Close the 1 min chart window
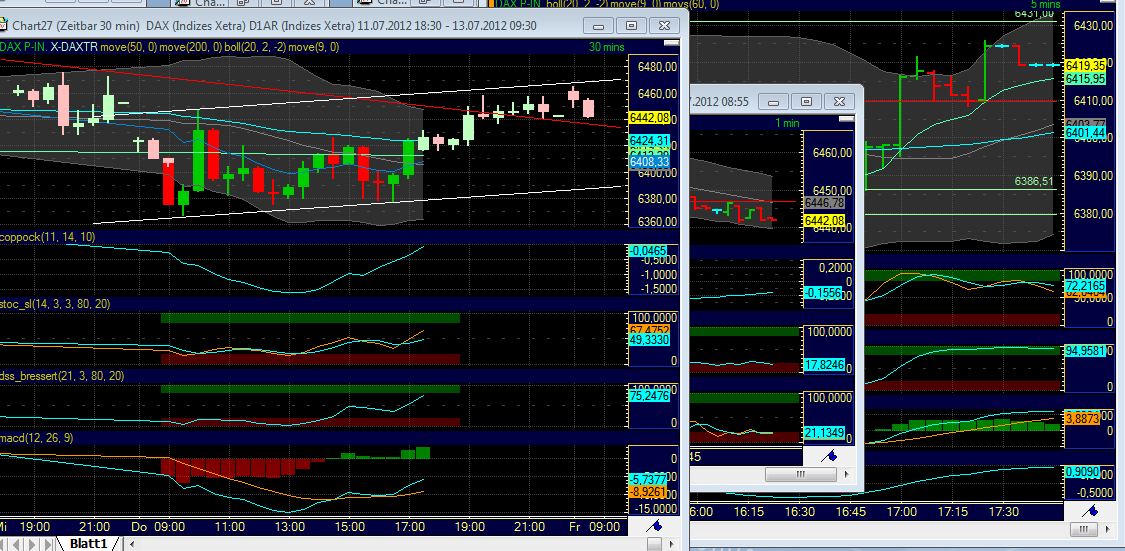The height and width of the screenshot is (551, 1125). click(839, 102)
